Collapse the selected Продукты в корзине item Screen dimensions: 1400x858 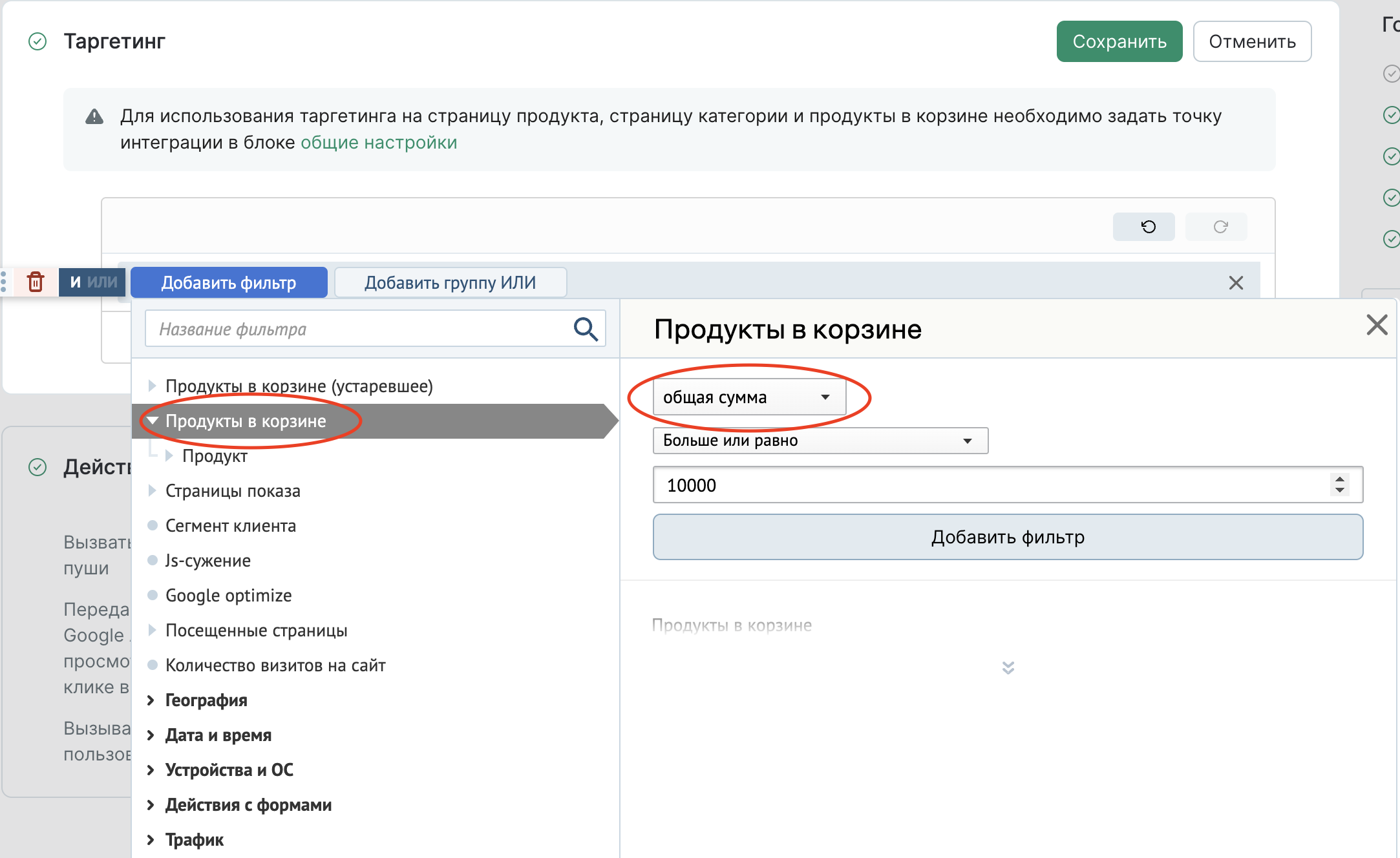(153, 421)
